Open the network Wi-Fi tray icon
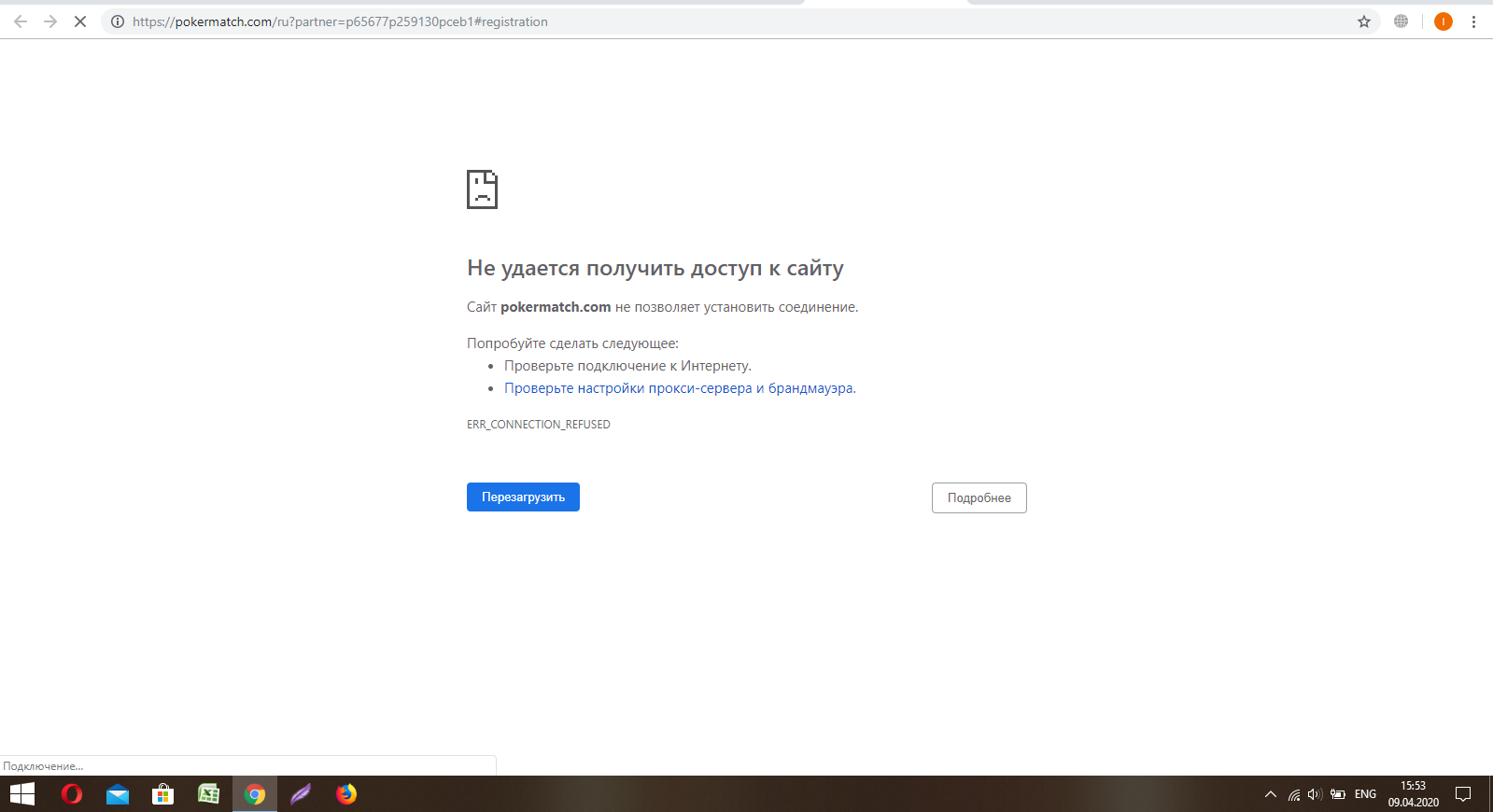The image size is (1493, 812). tap(1294, 794)
